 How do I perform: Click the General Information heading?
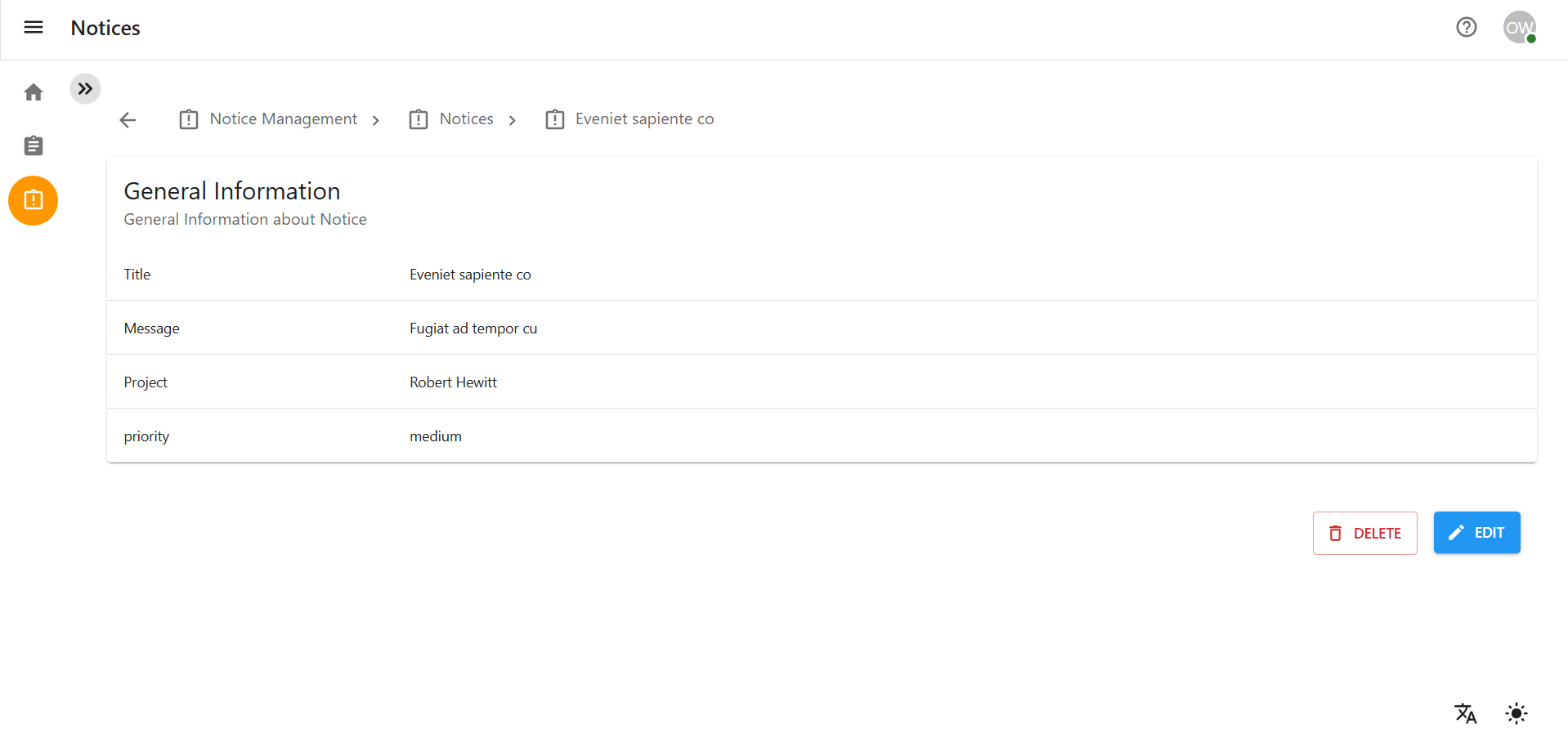232,191
